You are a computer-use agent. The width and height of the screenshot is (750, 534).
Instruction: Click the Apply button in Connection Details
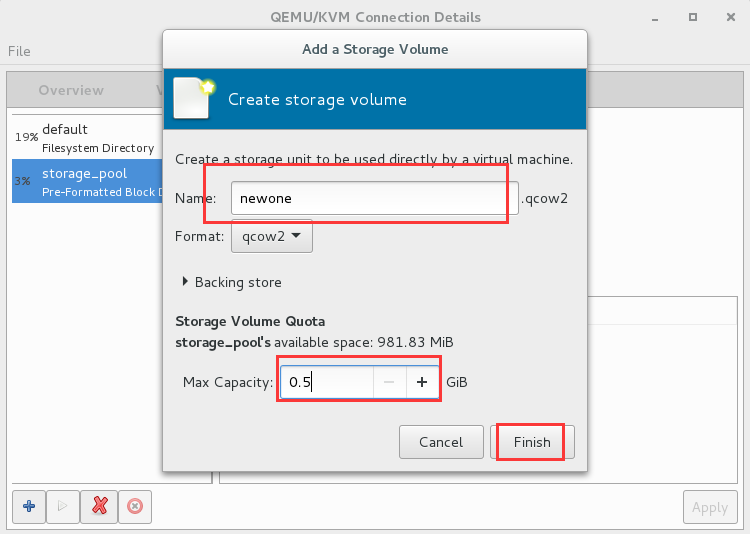pyautogui.click(x=710, y=507)
